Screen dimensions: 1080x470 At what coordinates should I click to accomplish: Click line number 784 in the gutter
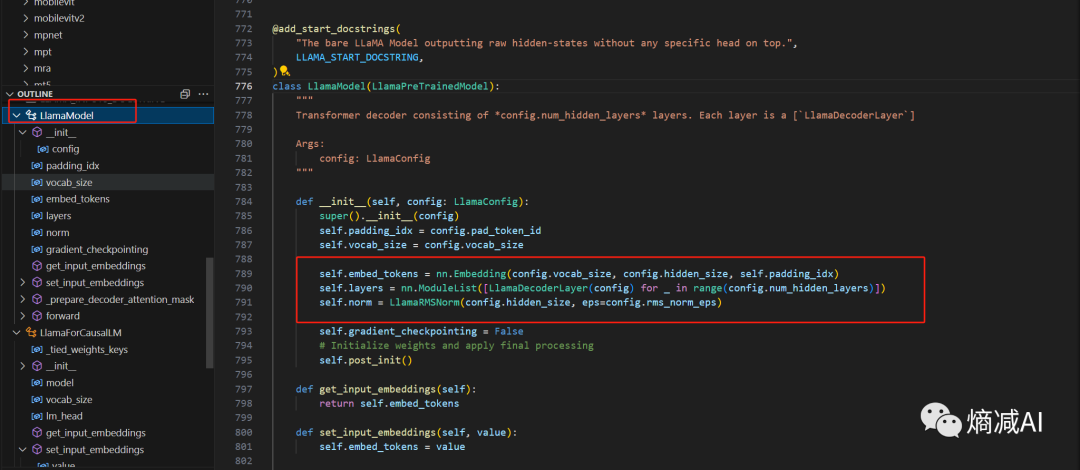point(243,202)
